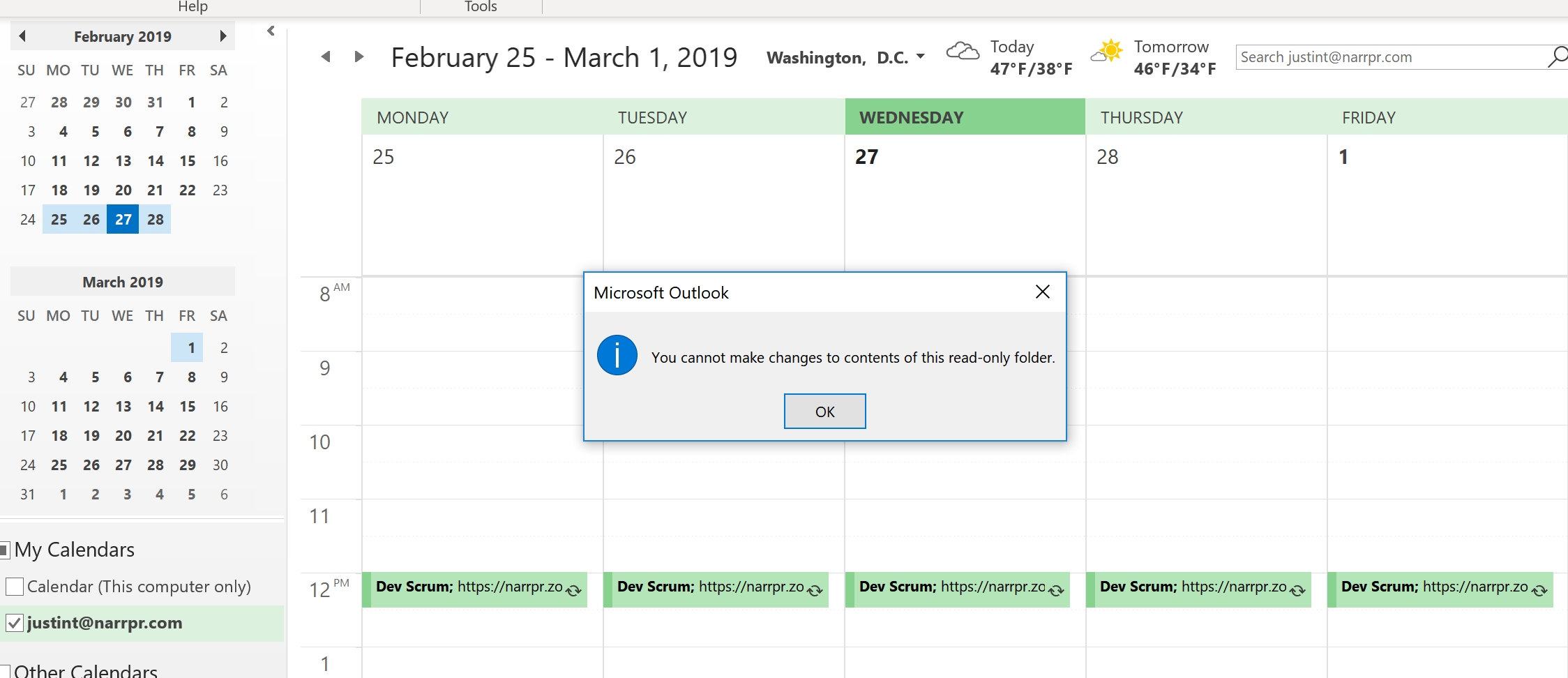Viewport: 1568px width, 678px height.
Task: Uncheck the justint@narrpr.com calendar
Action: (x=15, y=623)
